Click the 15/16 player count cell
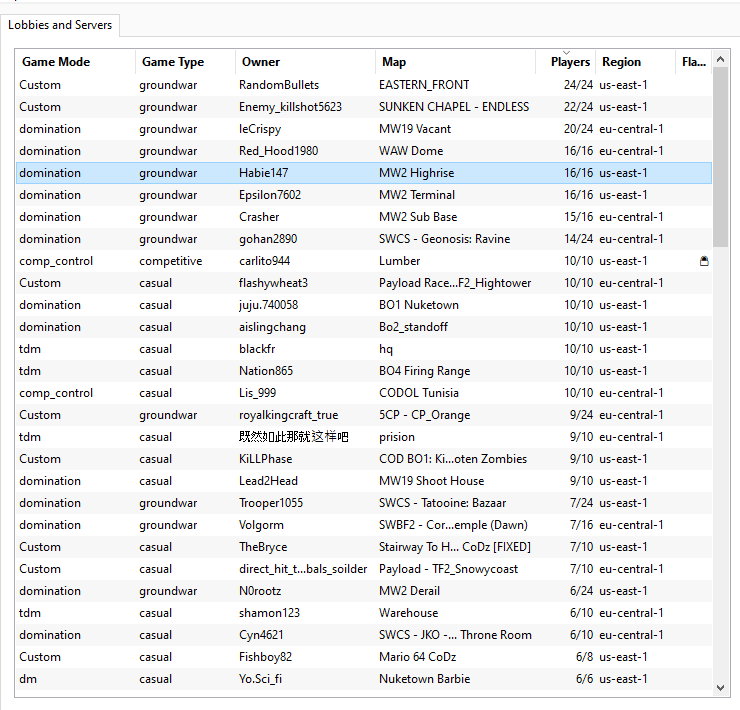 pos(578,217)
